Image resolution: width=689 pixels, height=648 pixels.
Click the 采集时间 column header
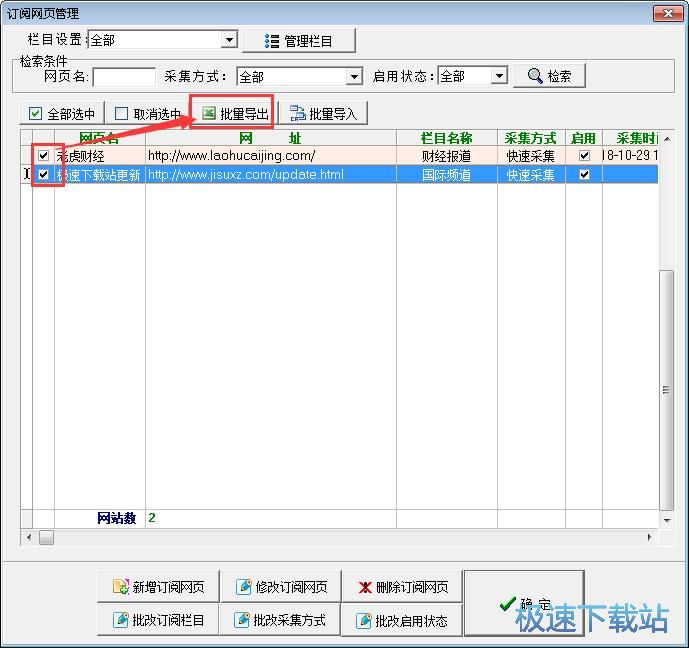pos(630,138)
